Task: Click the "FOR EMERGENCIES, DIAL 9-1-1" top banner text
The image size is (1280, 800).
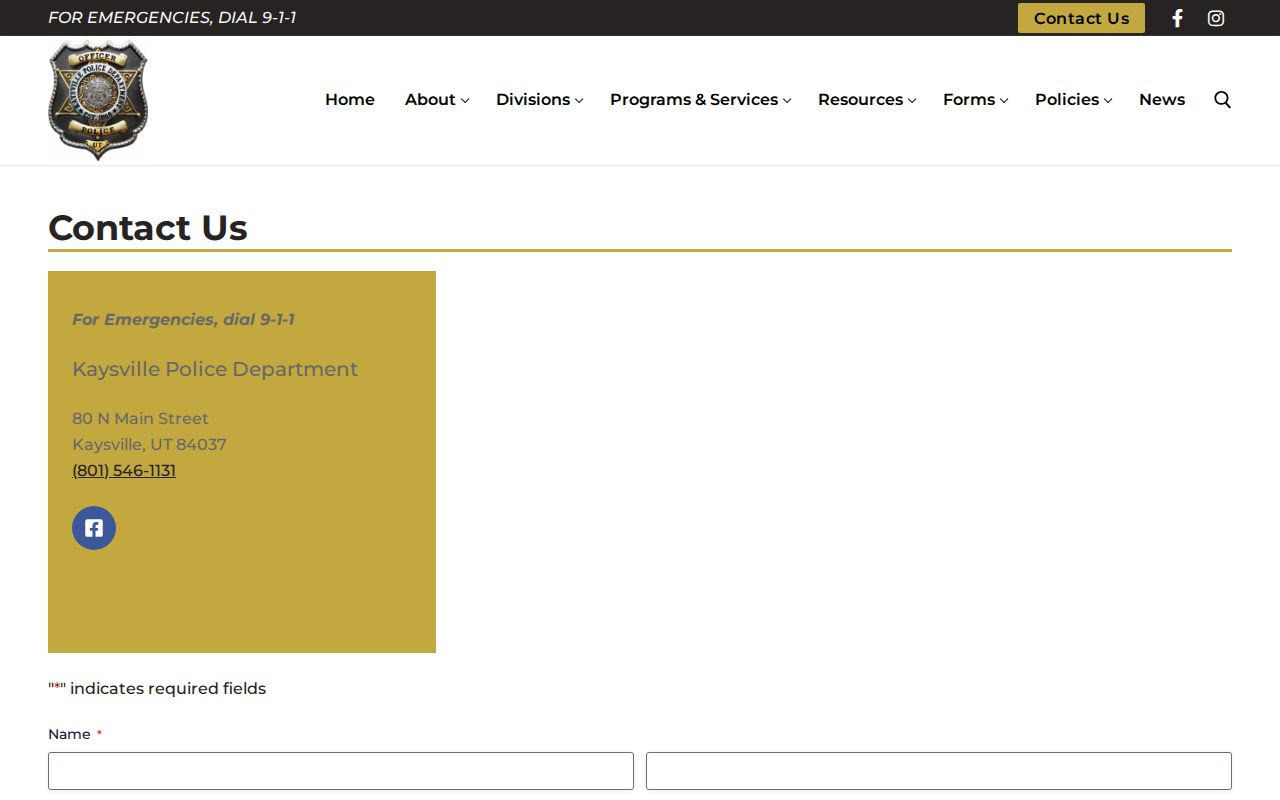Action: (x=172, y=18)
